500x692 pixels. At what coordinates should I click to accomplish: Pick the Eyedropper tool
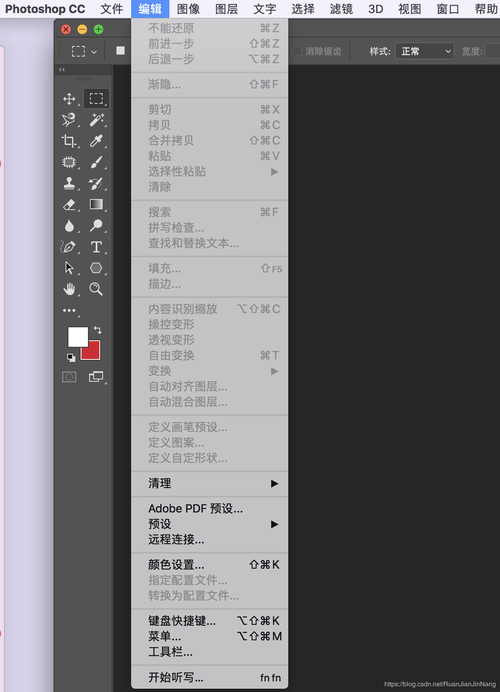(96, 141)
